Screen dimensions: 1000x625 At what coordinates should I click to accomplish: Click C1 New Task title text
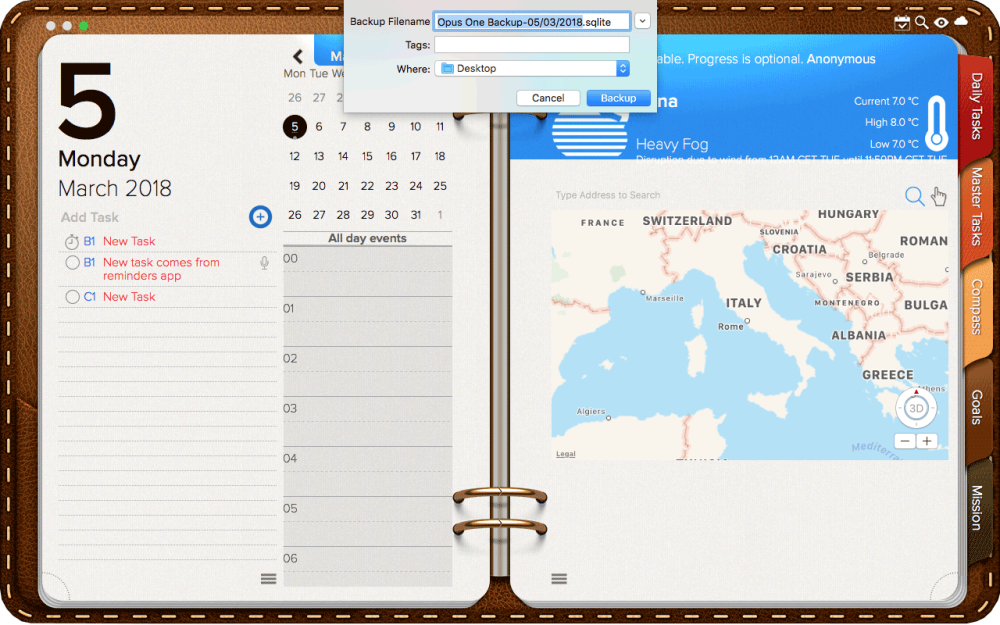click(129, 297)
